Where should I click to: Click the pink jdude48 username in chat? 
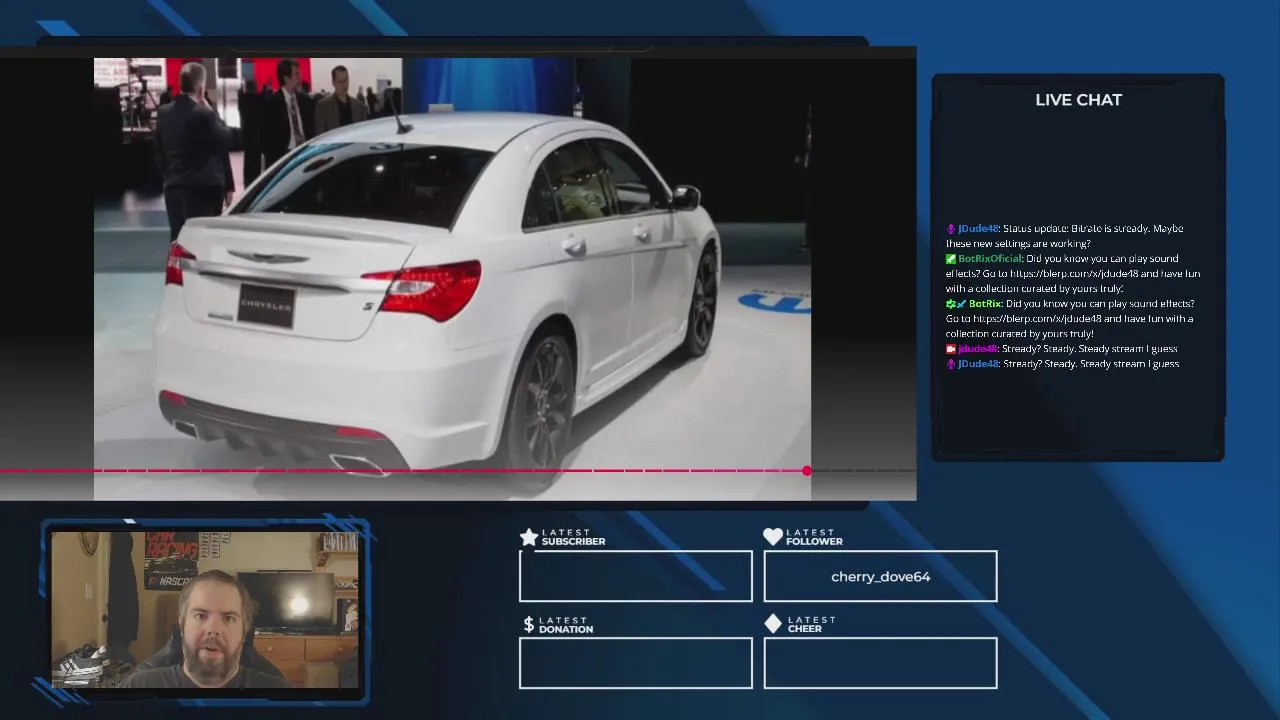tap(977, 349)
